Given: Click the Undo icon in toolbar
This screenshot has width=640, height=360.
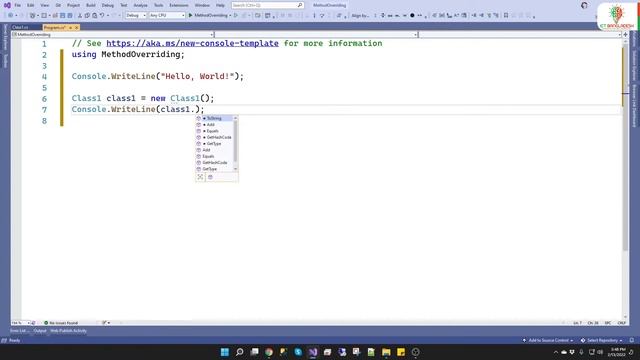Looking at the screenshot, I should [102, 15].
